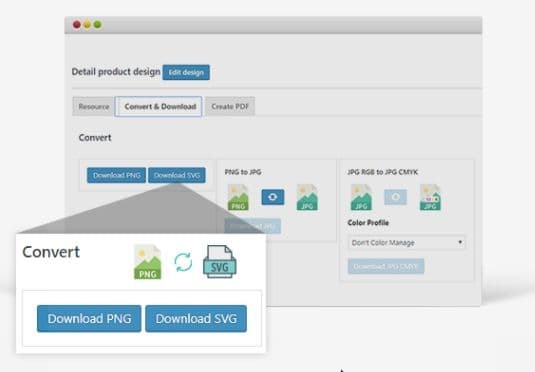This screenshot has width=535, height=372.
Task: Click the Color Profile dropdown arrow
Action: point(460,242)
